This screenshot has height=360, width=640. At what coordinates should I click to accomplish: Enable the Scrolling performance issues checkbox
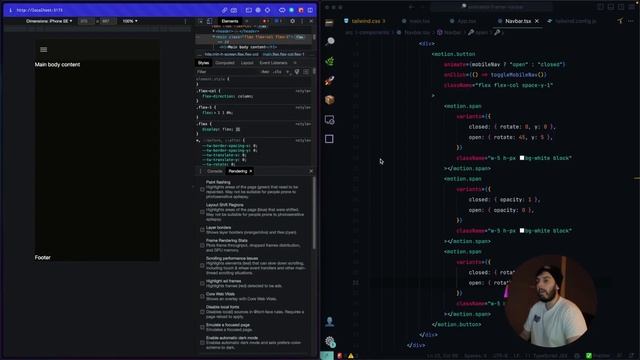coord(202,266)
